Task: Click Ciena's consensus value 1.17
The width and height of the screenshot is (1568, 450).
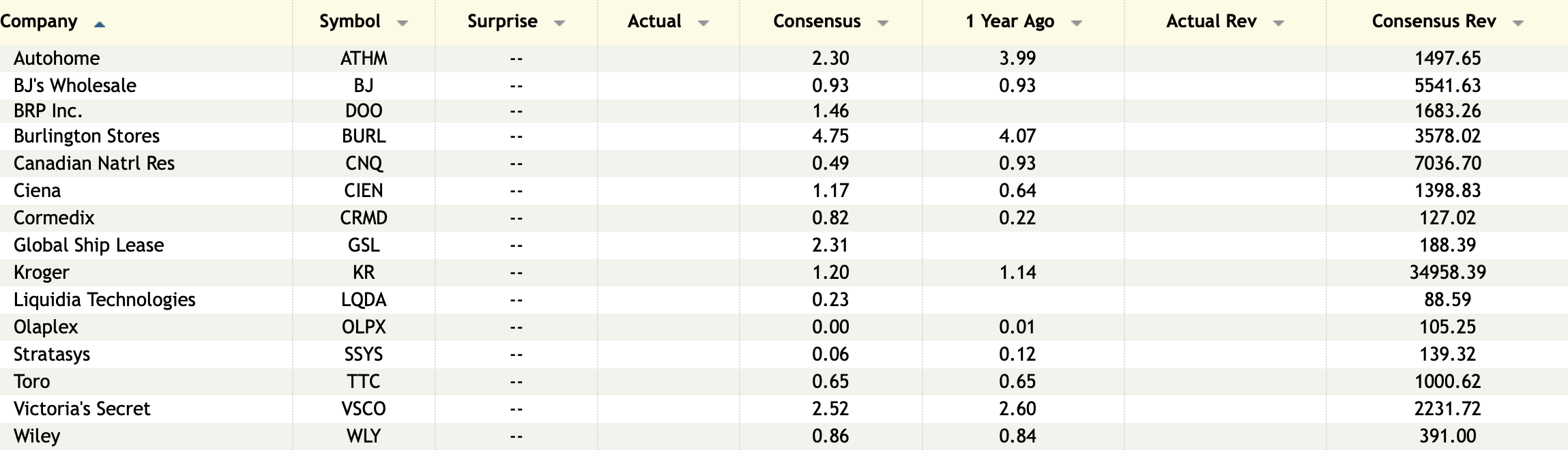Action: click(830, 191)
